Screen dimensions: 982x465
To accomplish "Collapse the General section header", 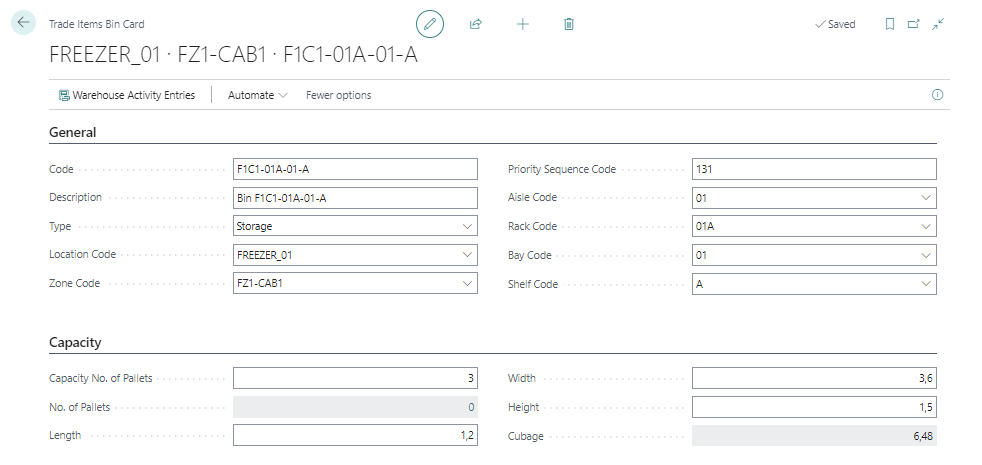I will point(73,132).
